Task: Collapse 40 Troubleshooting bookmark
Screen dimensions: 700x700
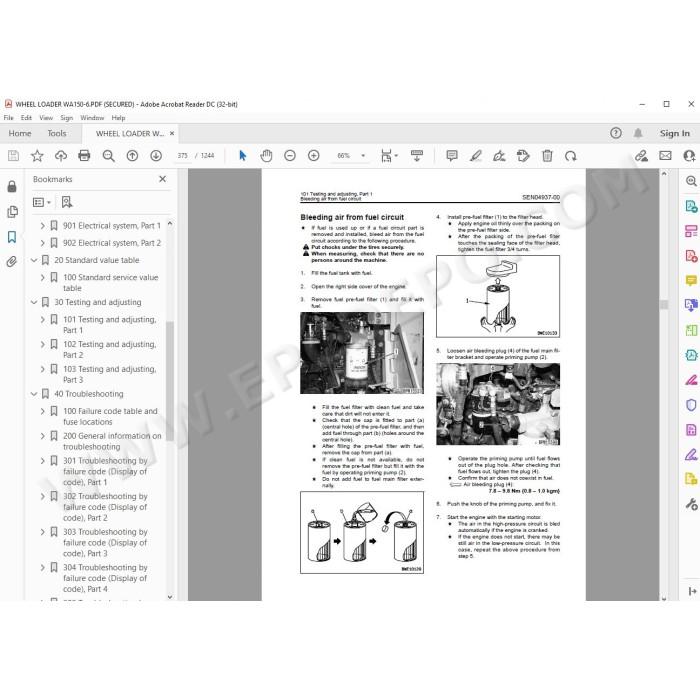Action: [34, 394]
